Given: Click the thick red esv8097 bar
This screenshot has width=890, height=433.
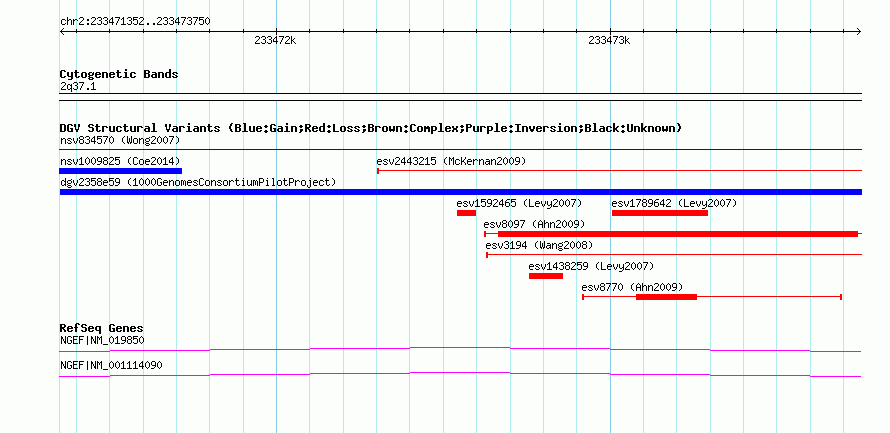Looking at the screenshot, I should [678, 234].
